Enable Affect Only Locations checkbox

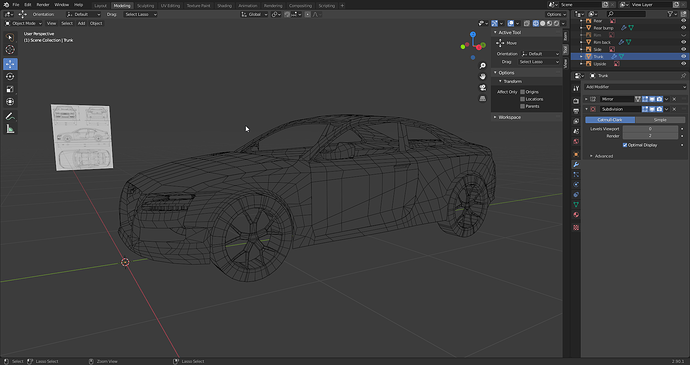(523, 99)
